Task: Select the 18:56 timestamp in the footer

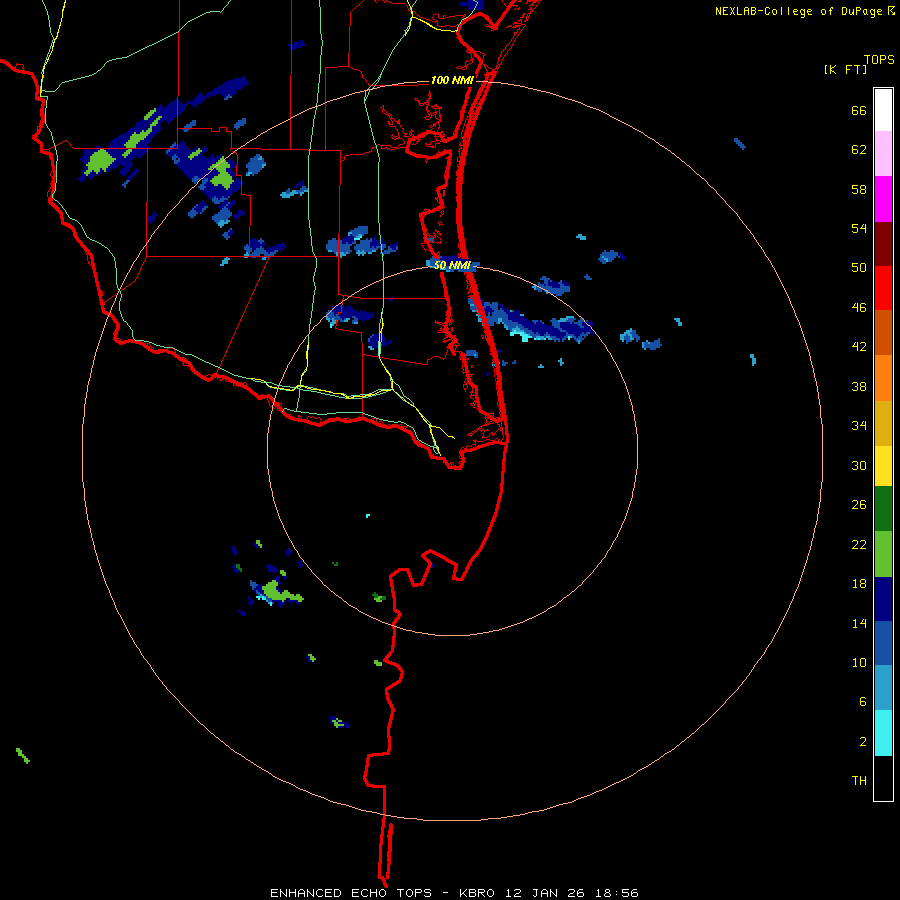Action: point(615,893)
